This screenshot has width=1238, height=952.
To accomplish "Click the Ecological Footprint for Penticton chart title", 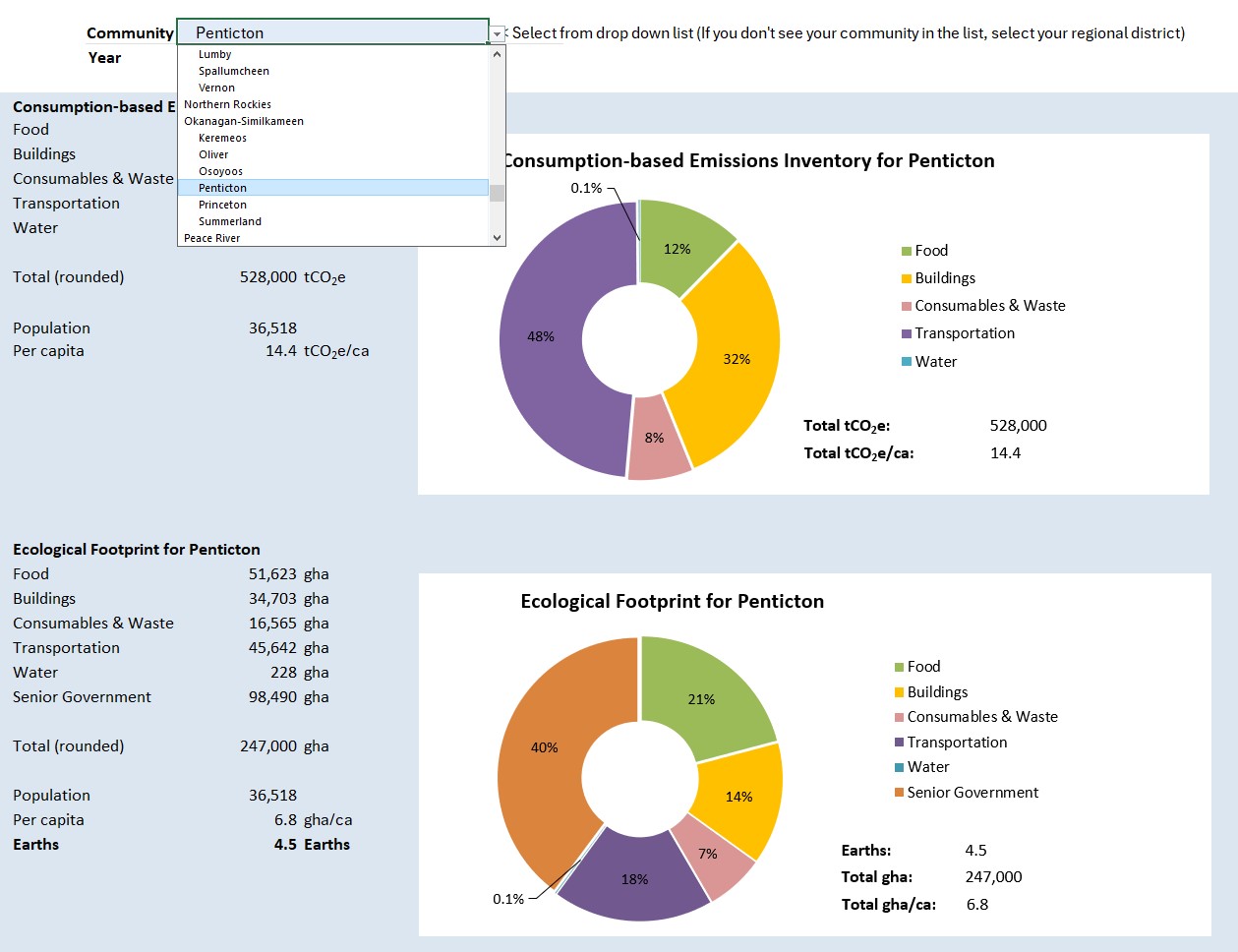I will coord(673,602).
